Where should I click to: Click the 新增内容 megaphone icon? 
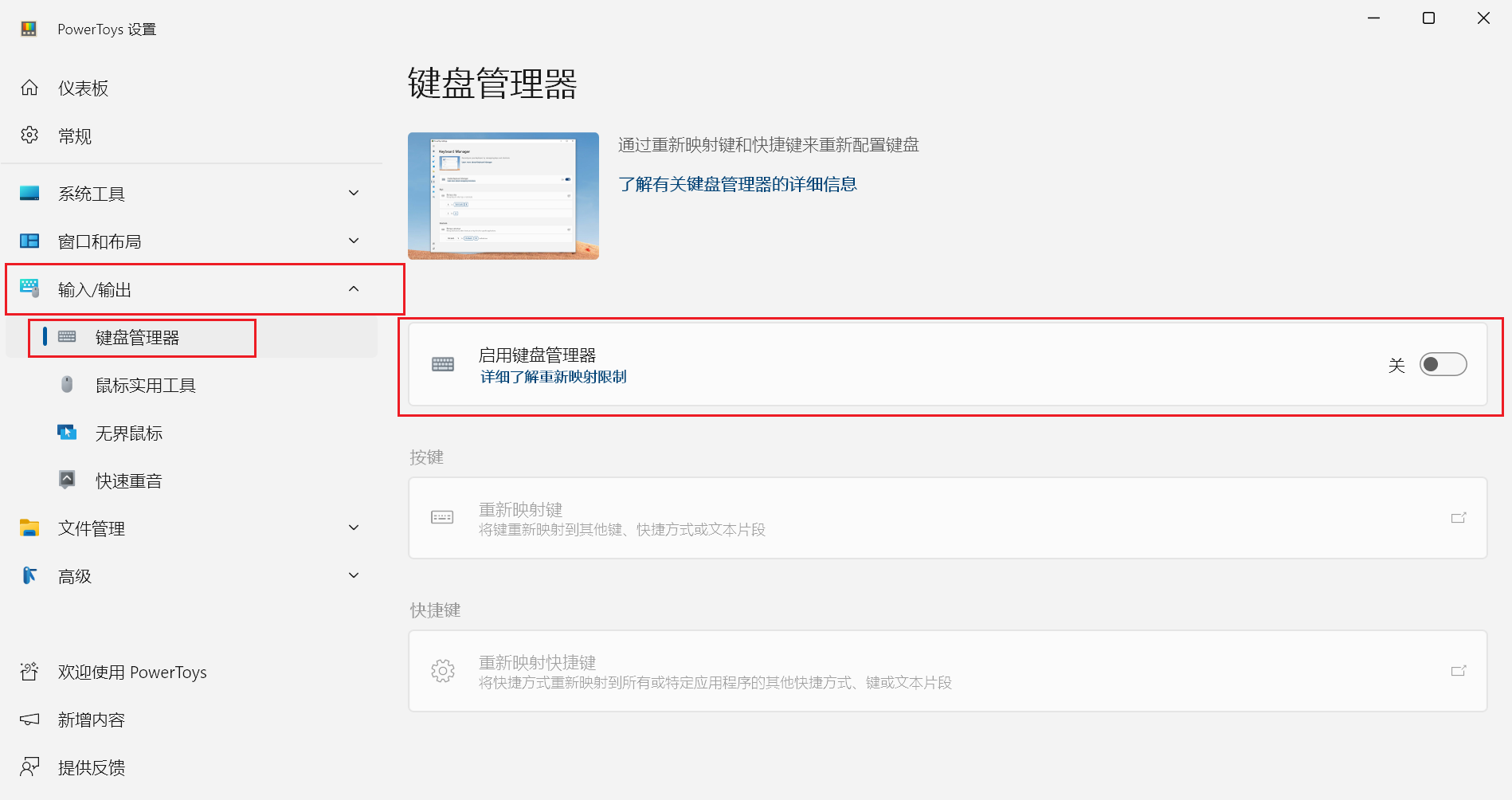[x=29, y=720]
